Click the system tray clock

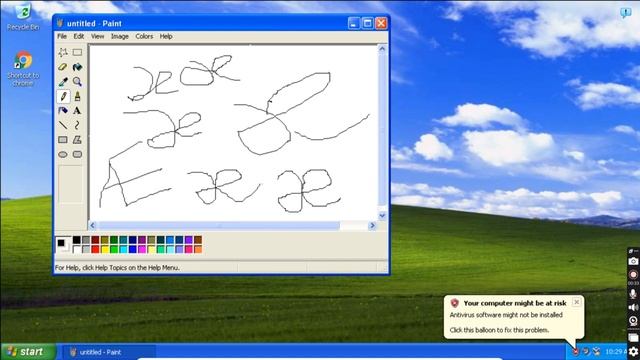[616, 351]
